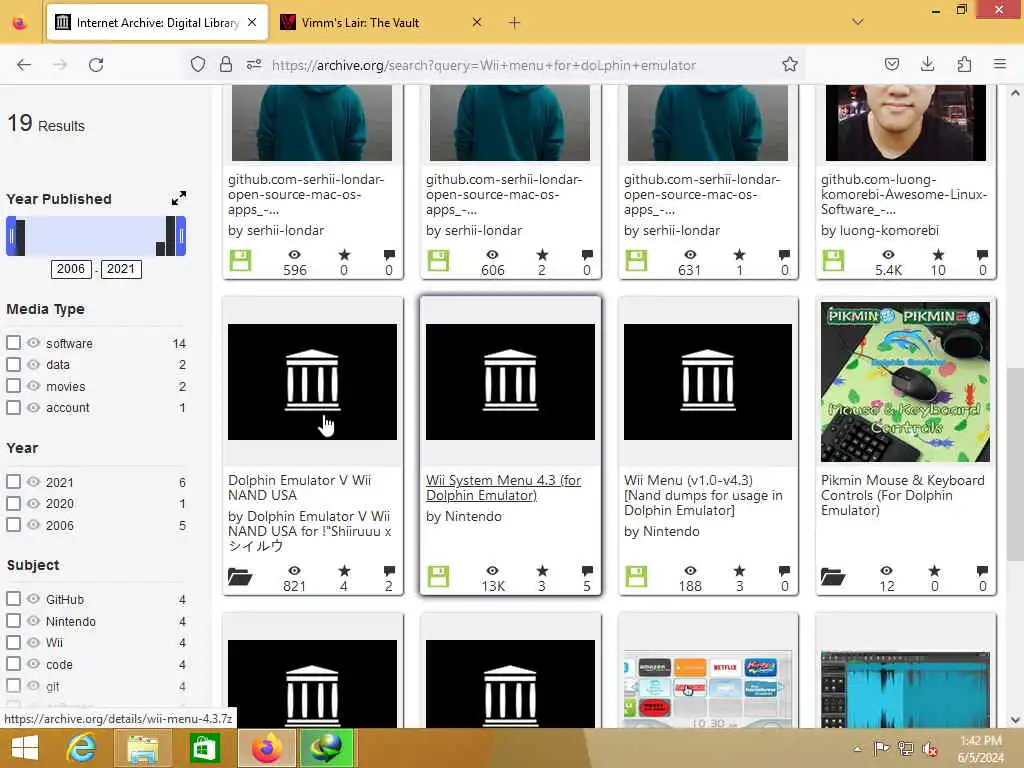Image resolution: width=1024 pixels, height=768 pixels.
Task: Click the favorites star on Wii System Menu 4.3 card
Action: coord(542,571)
